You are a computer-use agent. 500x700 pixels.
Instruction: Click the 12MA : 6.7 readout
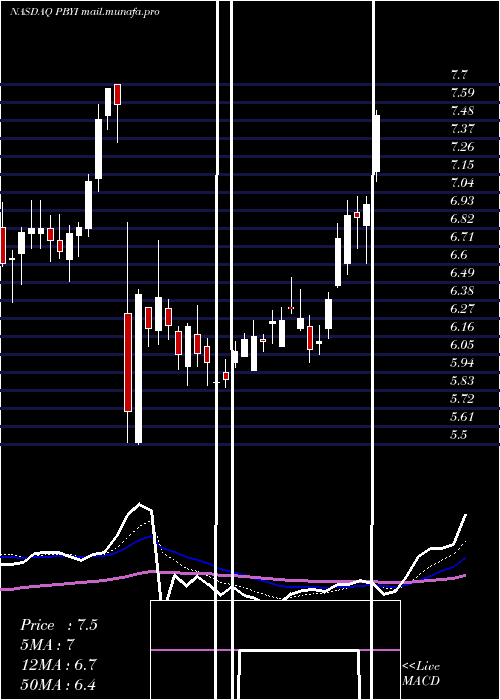[59, 664]
